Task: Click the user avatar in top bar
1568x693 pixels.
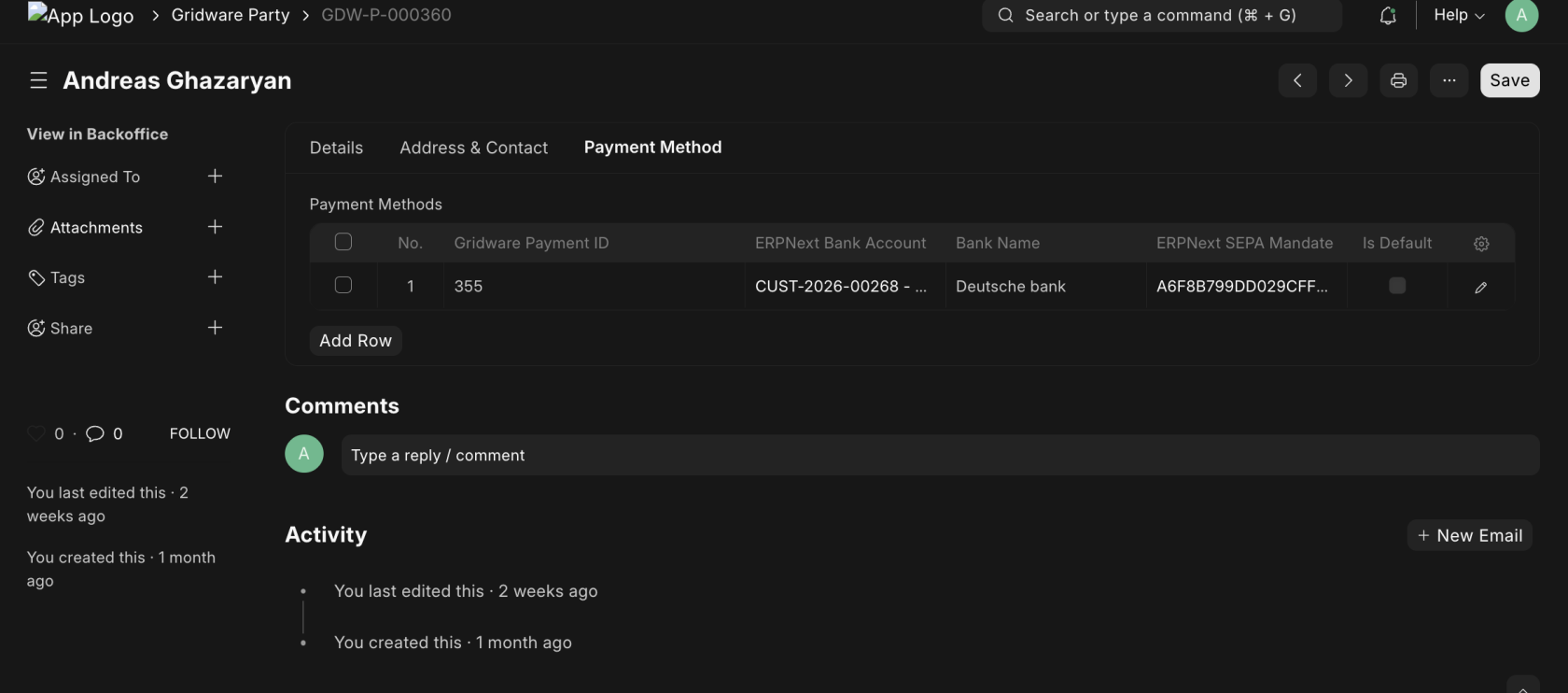Action: pyautogui.click(x=1521, y=16)
